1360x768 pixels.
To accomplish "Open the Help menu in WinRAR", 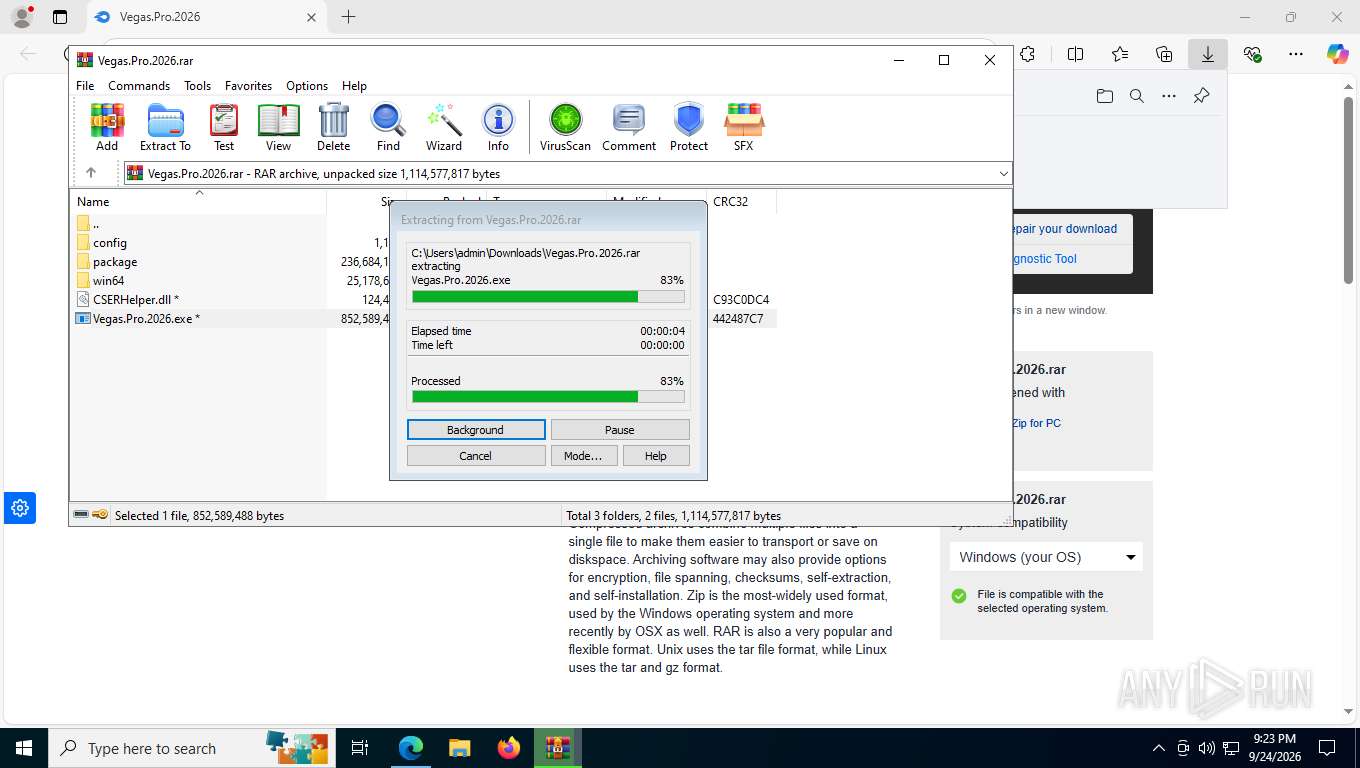I will coord(354,86).
